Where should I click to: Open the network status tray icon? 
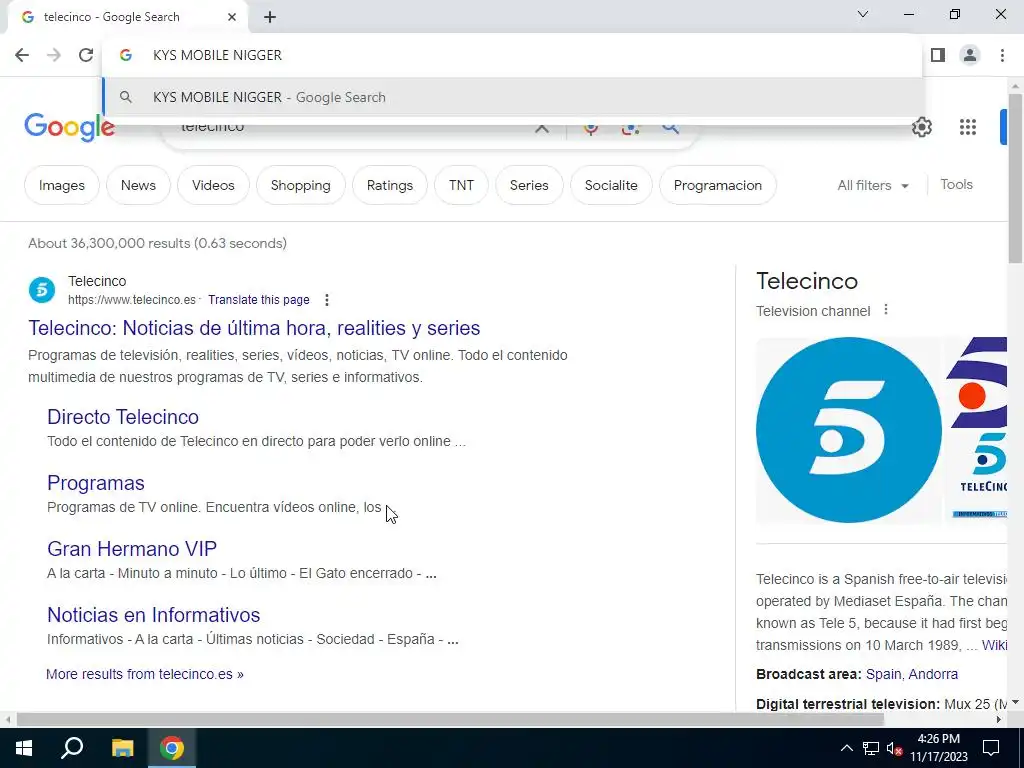click(x=871, y=748)
